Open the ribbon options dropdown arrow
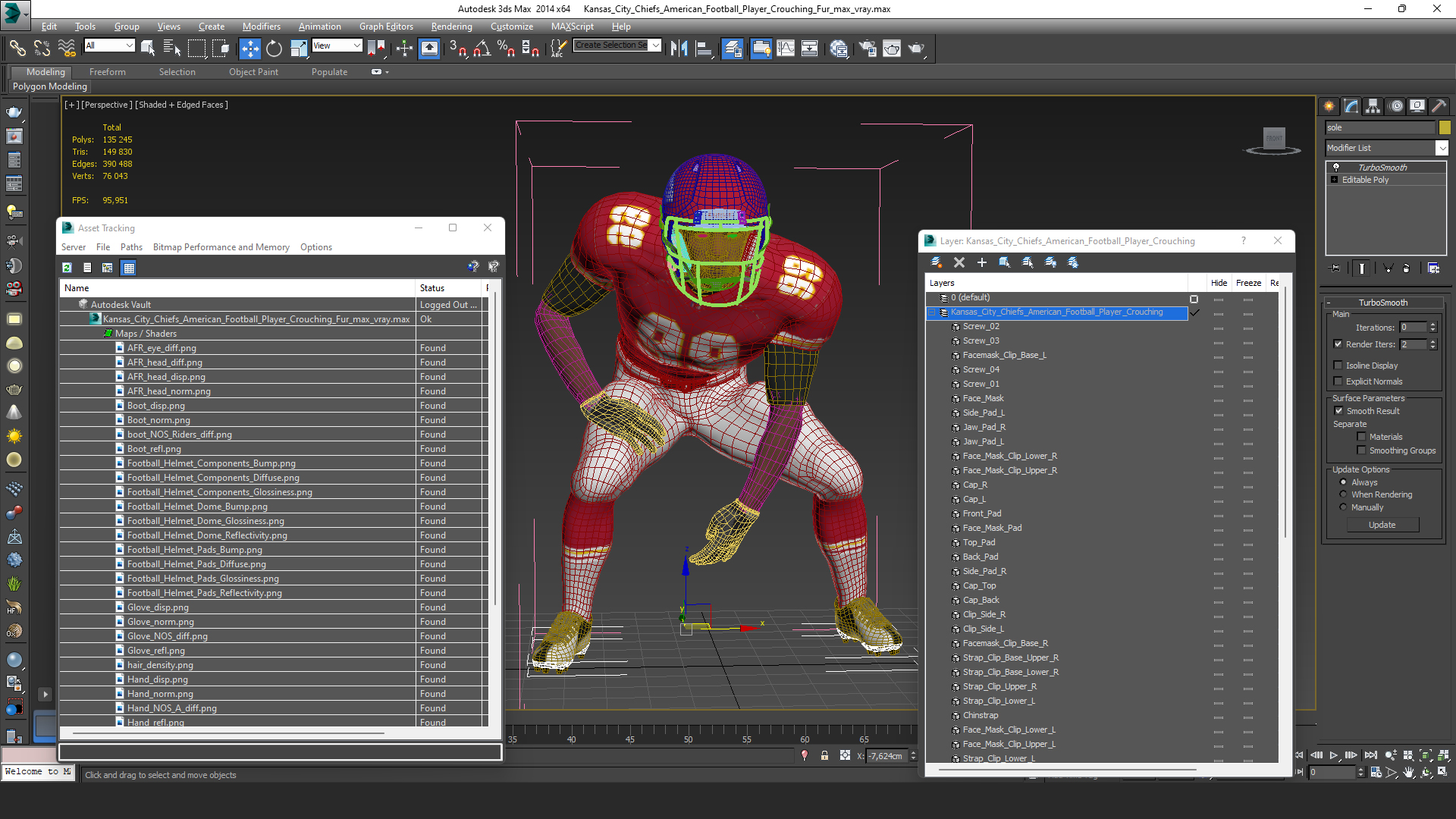This screenshot has width=1456, height=819. (387, 72)
